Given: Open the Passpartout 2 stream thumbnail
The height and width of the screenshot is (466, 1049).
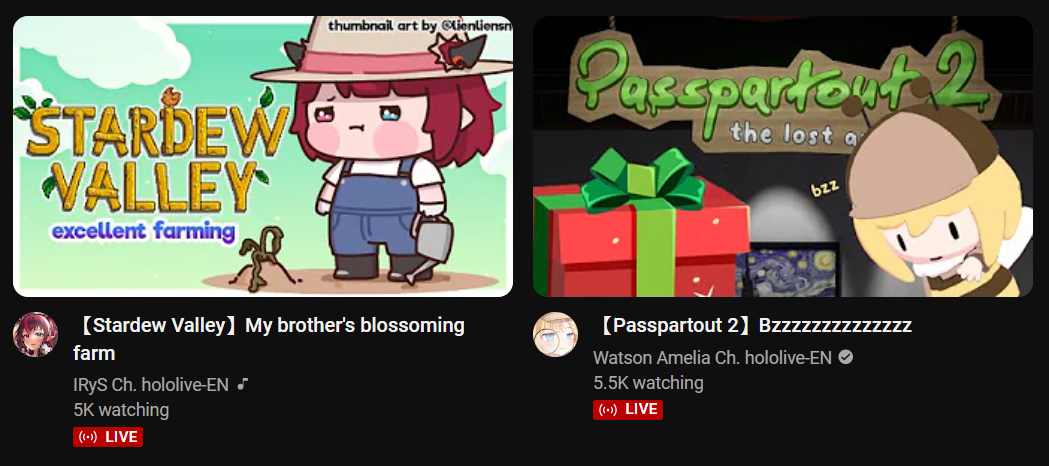Looking at the screenshot, I should pyautogui.click(x=783, y=156).
